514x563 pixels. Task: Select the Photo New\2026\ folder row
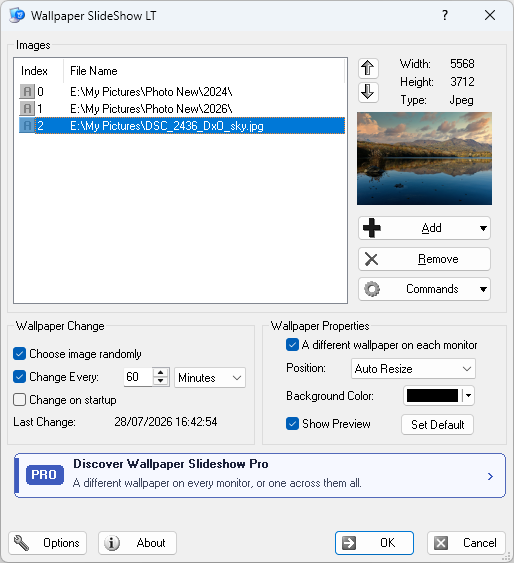point(182,108)
